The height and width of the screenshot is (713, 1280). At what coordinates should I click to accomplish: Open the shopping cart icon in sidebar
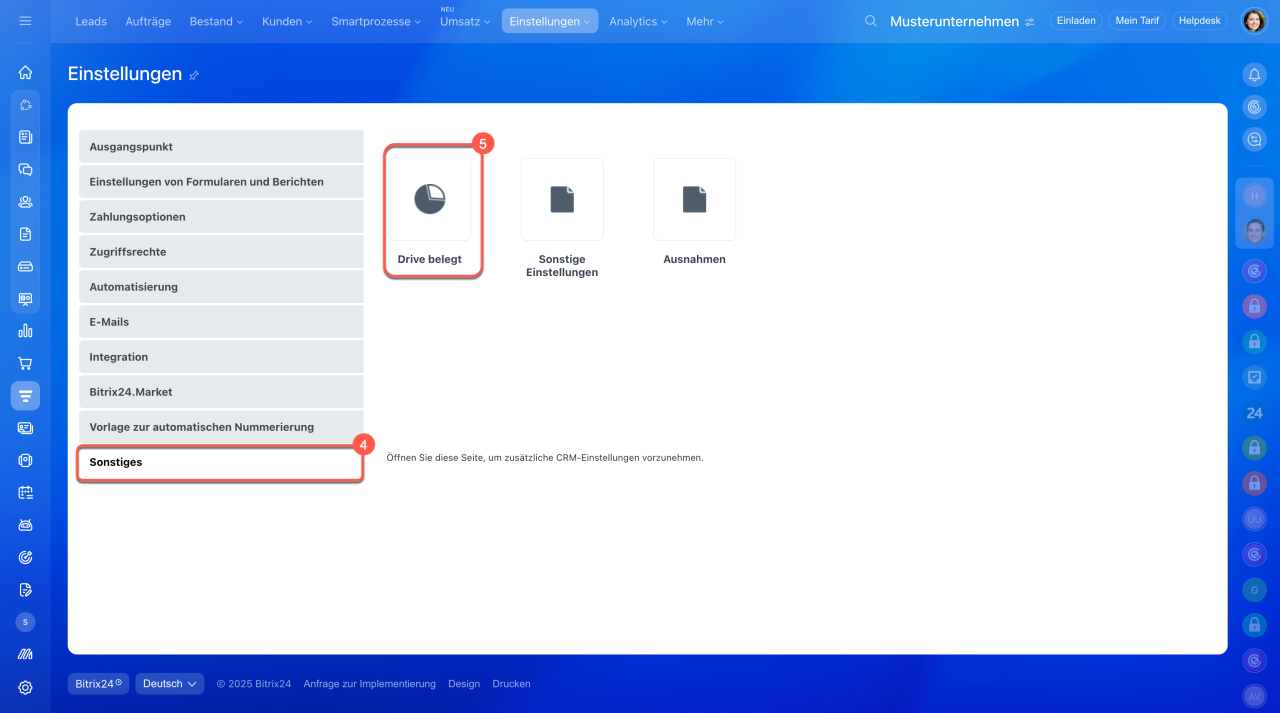point(25,363)
